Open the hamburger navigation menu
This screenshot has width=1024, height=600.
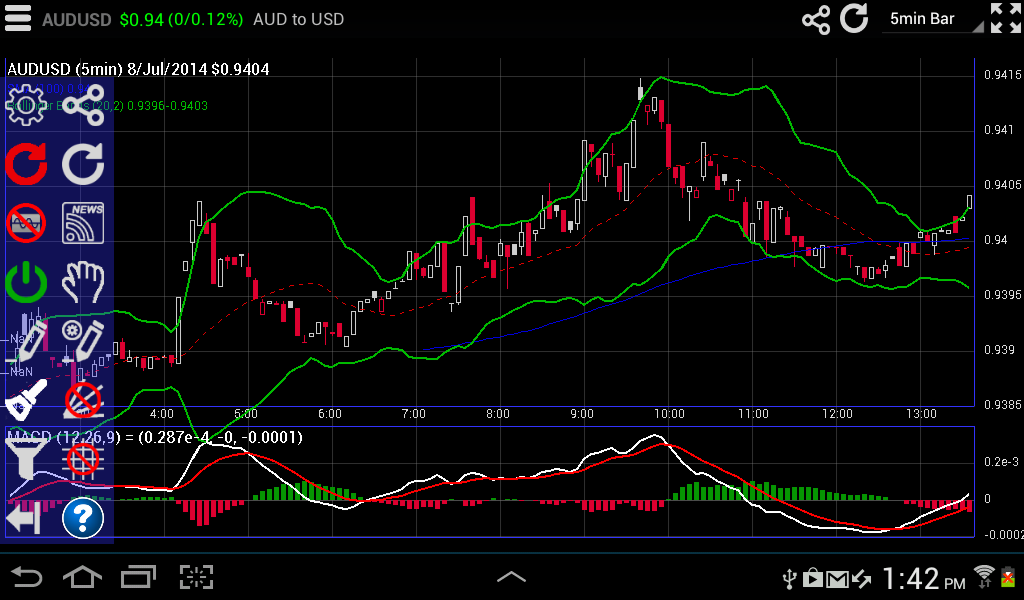coord(18,18)
